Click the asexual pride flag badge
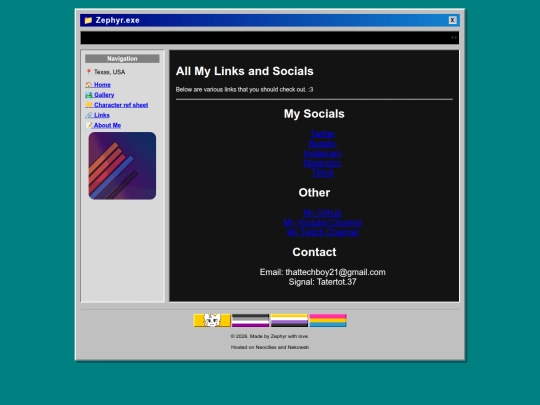Screen dimensions: 540x405 coord(250,320)
